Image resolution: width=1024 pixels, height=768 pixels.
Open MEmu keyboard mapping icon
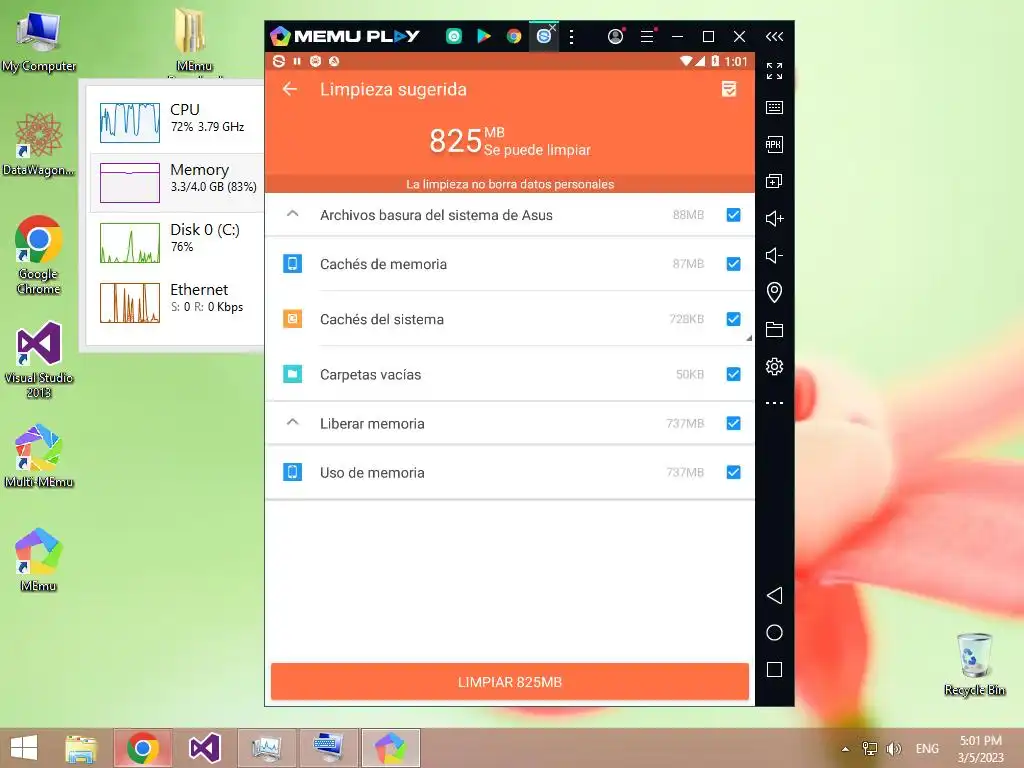[775, 107]
